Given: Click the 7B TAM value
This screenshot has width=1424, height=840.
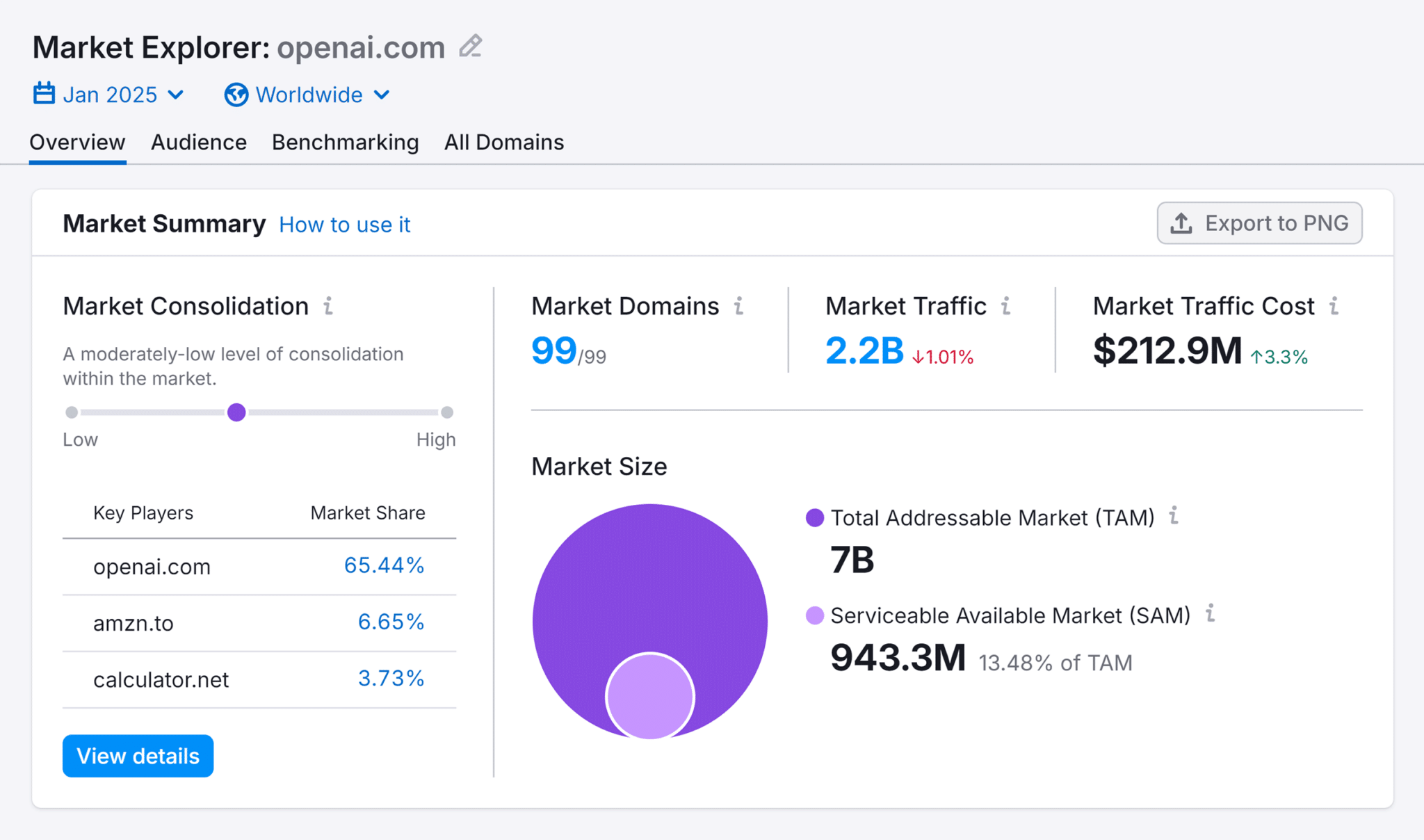Looking at the screenshot, I should [x=852, y=560].
